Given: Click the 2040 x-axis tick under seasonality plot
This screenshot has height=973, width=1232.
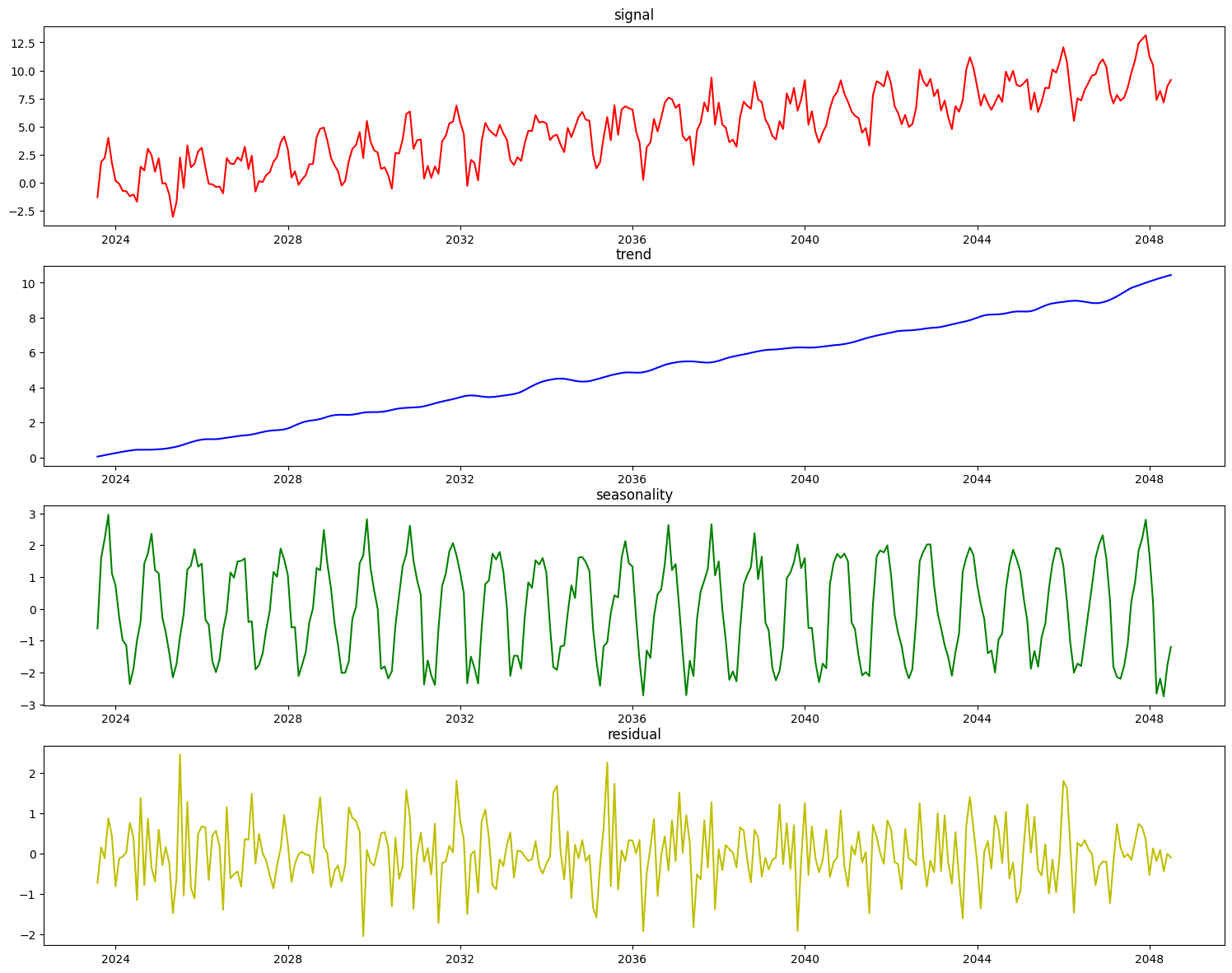Looking at the screenshot, I should pos(805,719).
